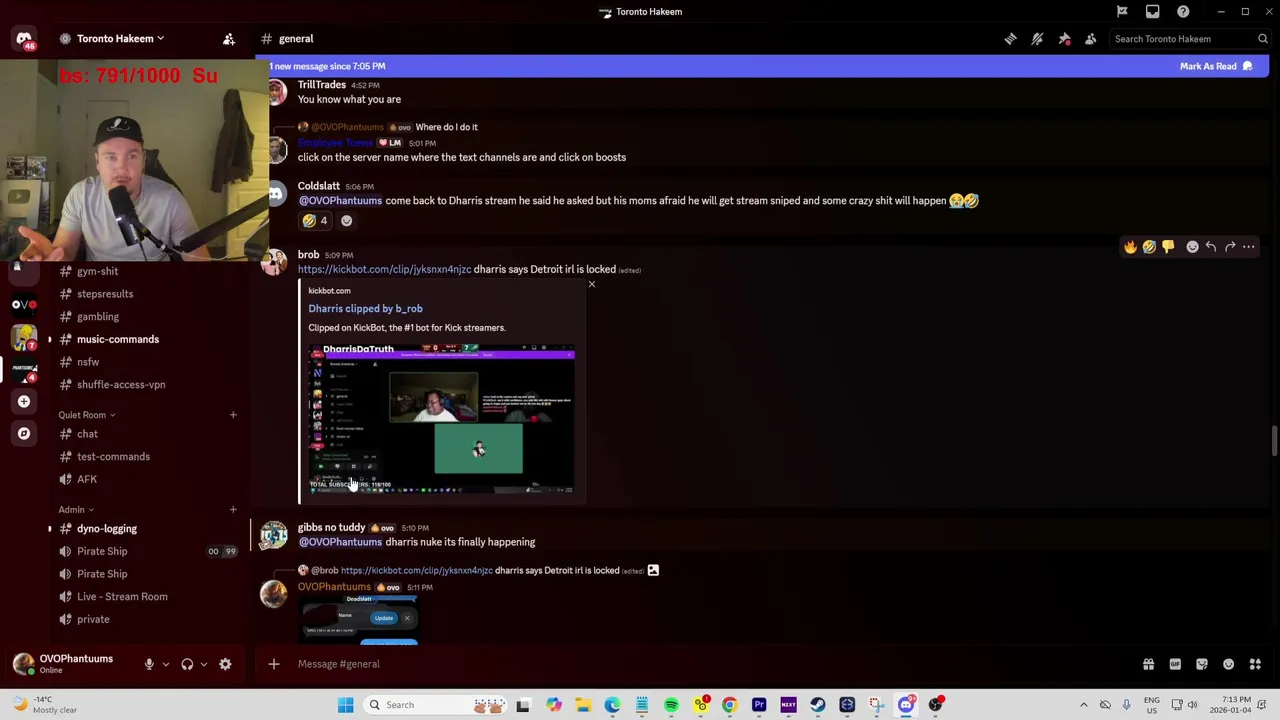This screenshot has height=720, width=1280.
Task: Click the flag icon in title bar
Action: pos(1122,12)
